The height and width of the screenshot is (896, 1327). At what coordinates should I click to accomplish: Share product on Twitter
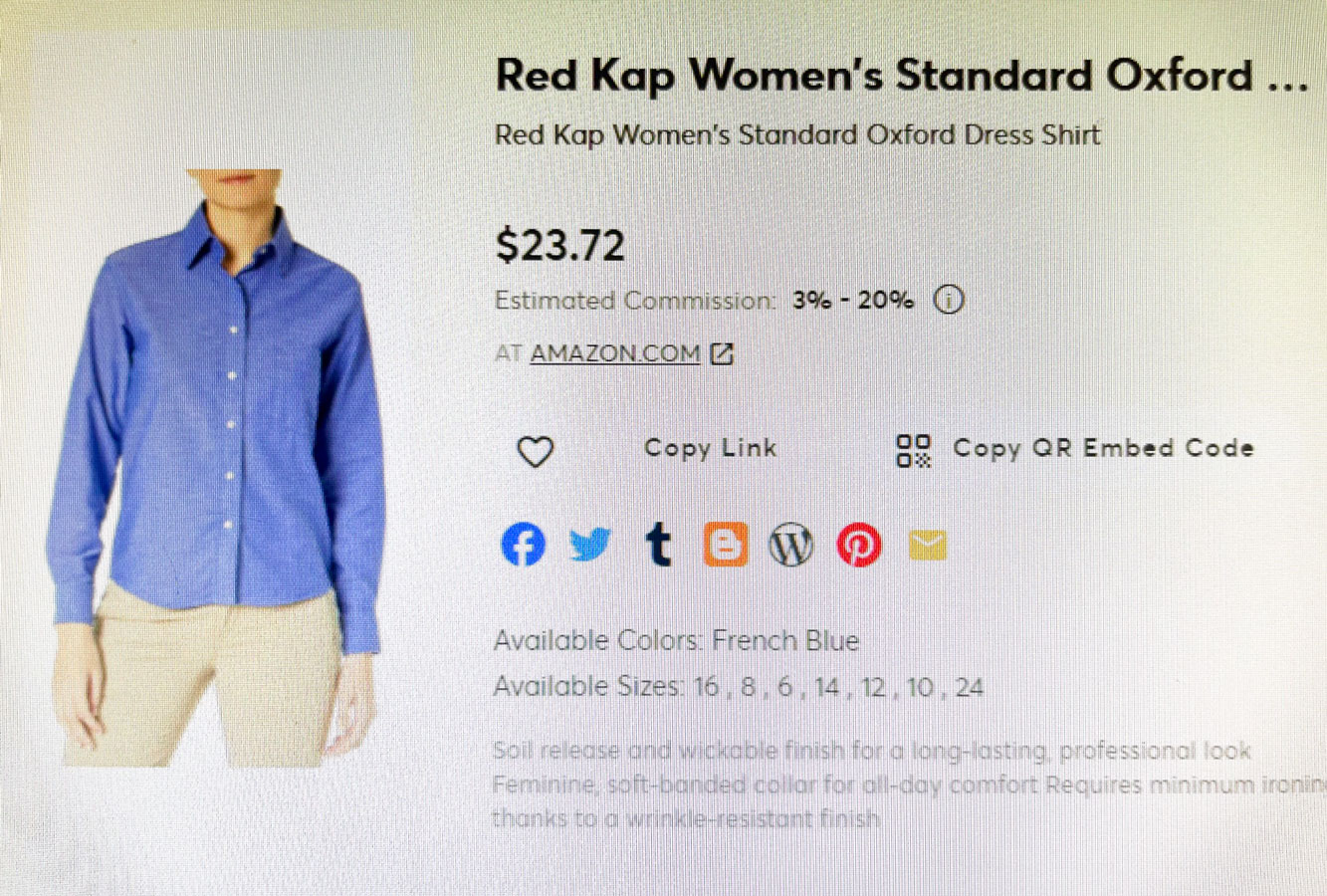590,545
